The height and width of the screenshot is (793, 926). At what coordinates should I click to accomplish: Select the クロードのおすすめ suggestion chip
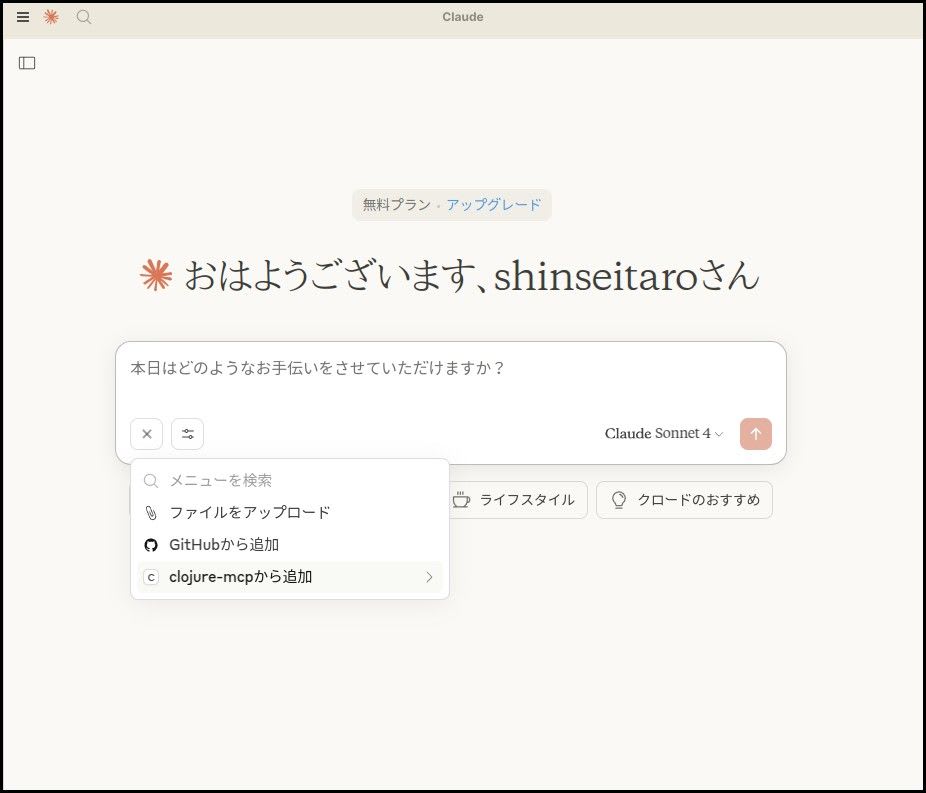(684, 500)
